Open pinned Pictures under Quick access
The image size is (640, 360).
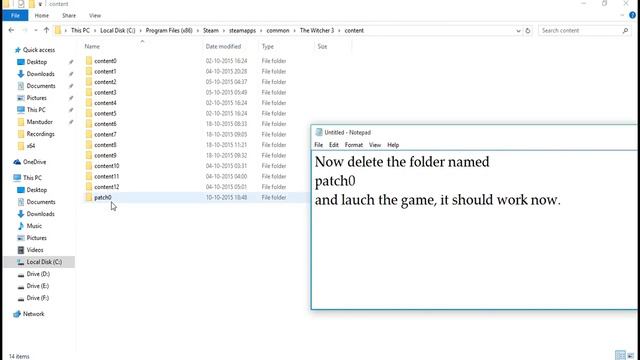pyautogui.click(x=37, y=98)
